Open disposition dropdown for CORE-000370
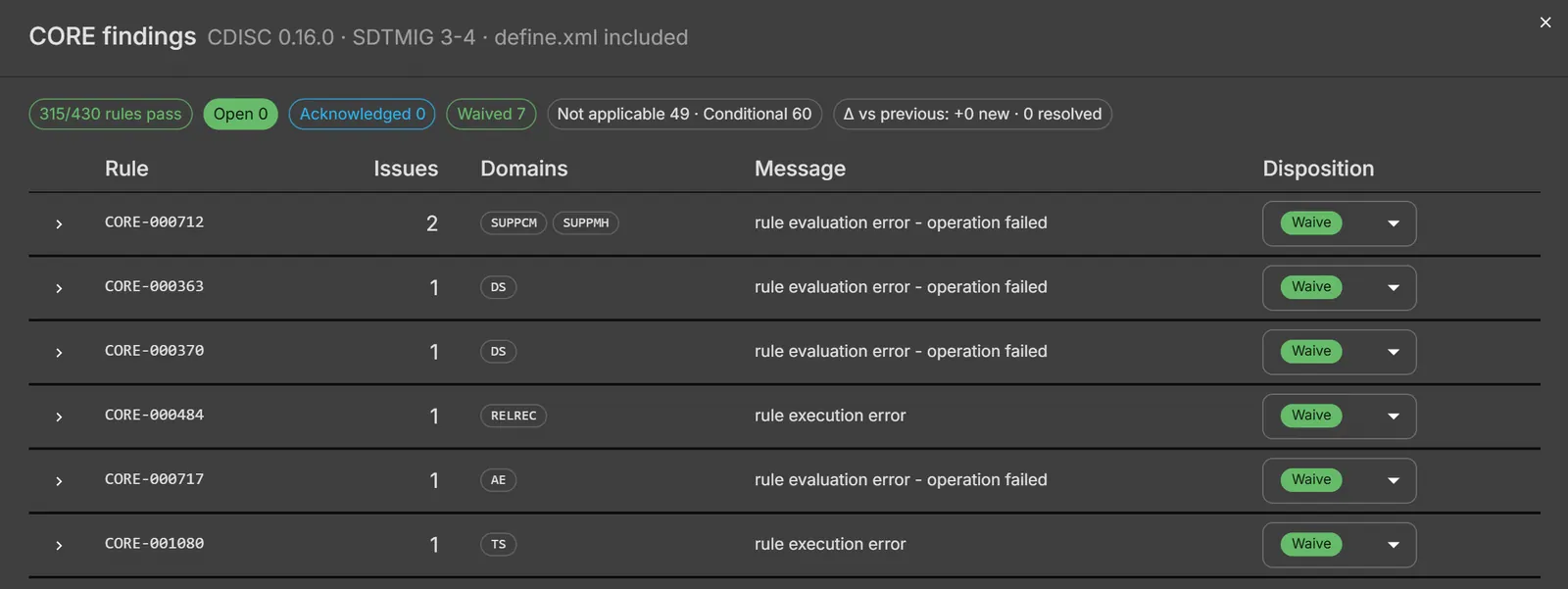1568x589 pixels. [x=1339, y=352]
